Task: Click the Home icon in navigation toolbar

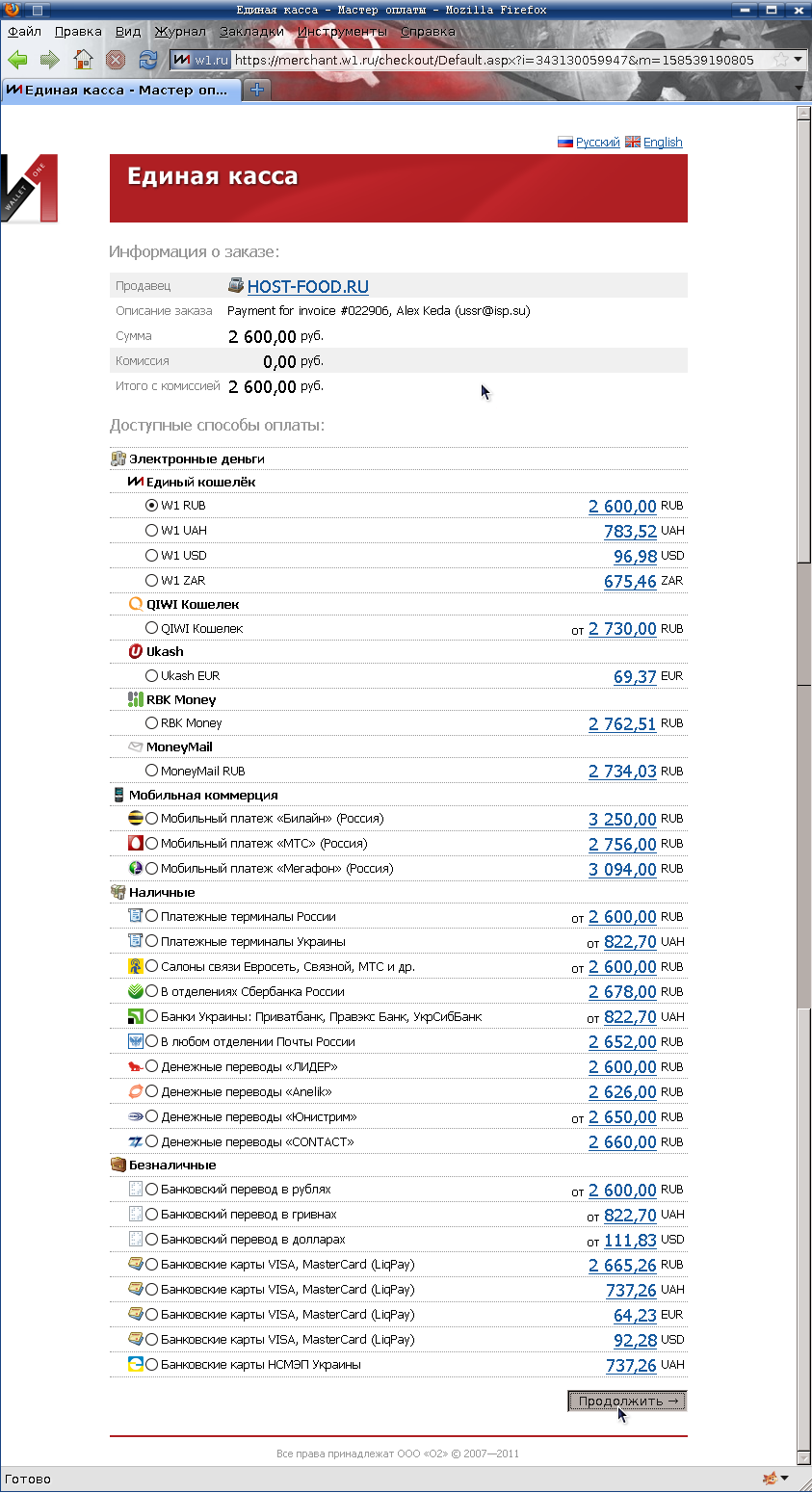Action: (84, 60)
